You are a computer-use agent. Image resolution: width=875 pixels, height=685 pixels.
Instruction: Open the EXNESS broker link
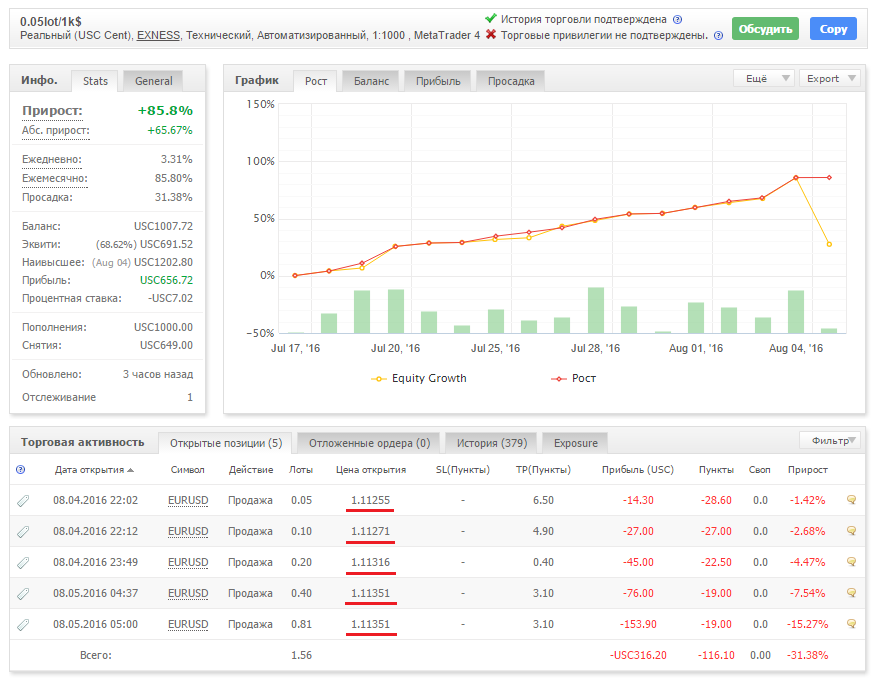[x=158, y=35]
